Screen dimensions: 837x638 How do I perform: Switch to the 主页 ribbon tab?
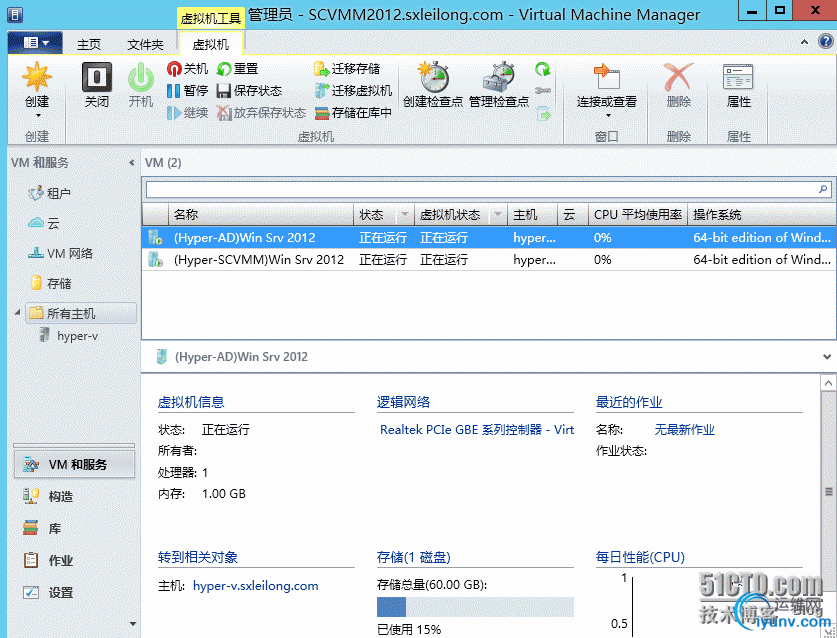(x=89, y=44)
